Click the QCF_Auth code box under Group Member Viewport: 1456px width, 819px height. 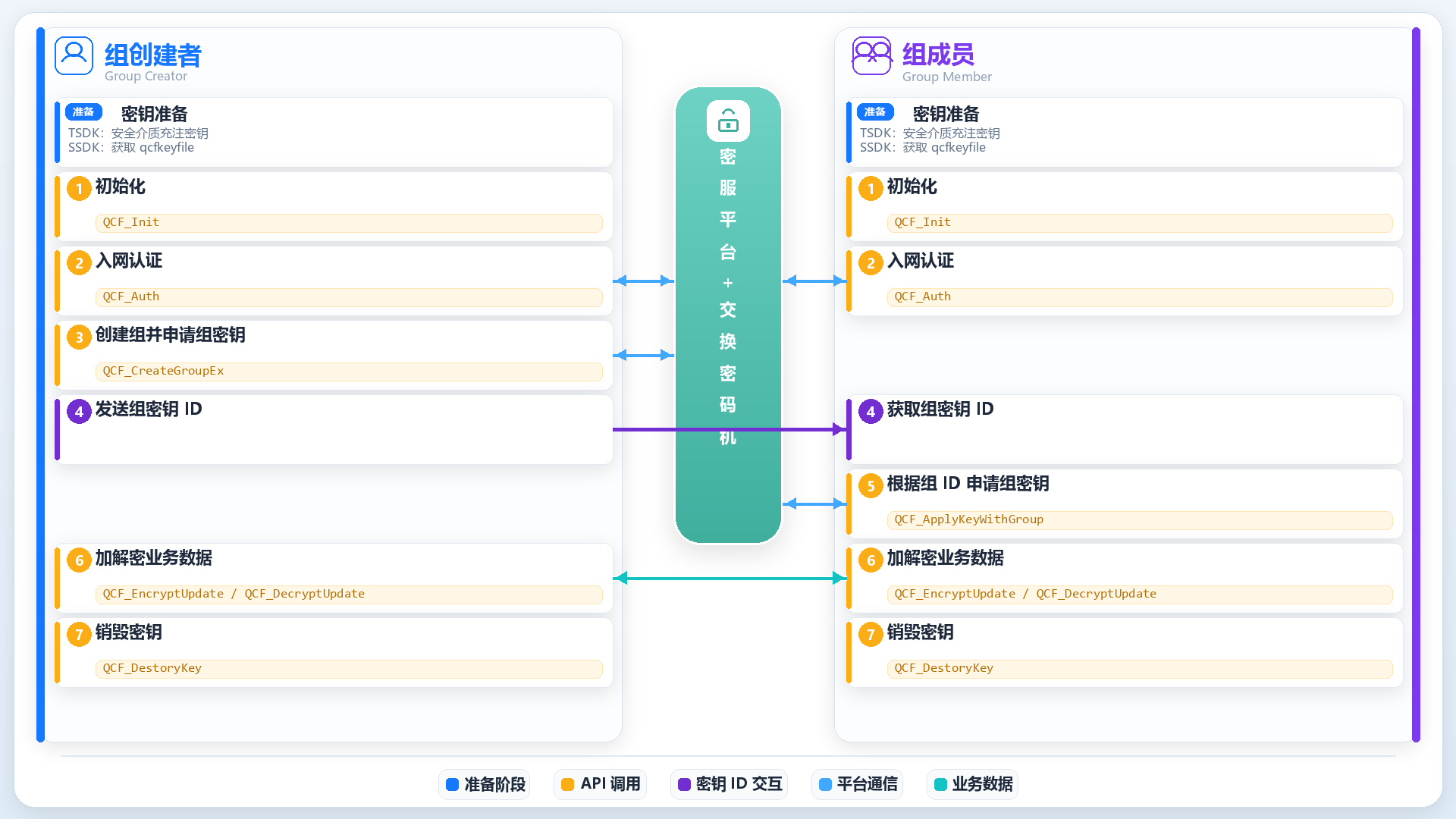pyautogui.click(x=1140, y=297)
